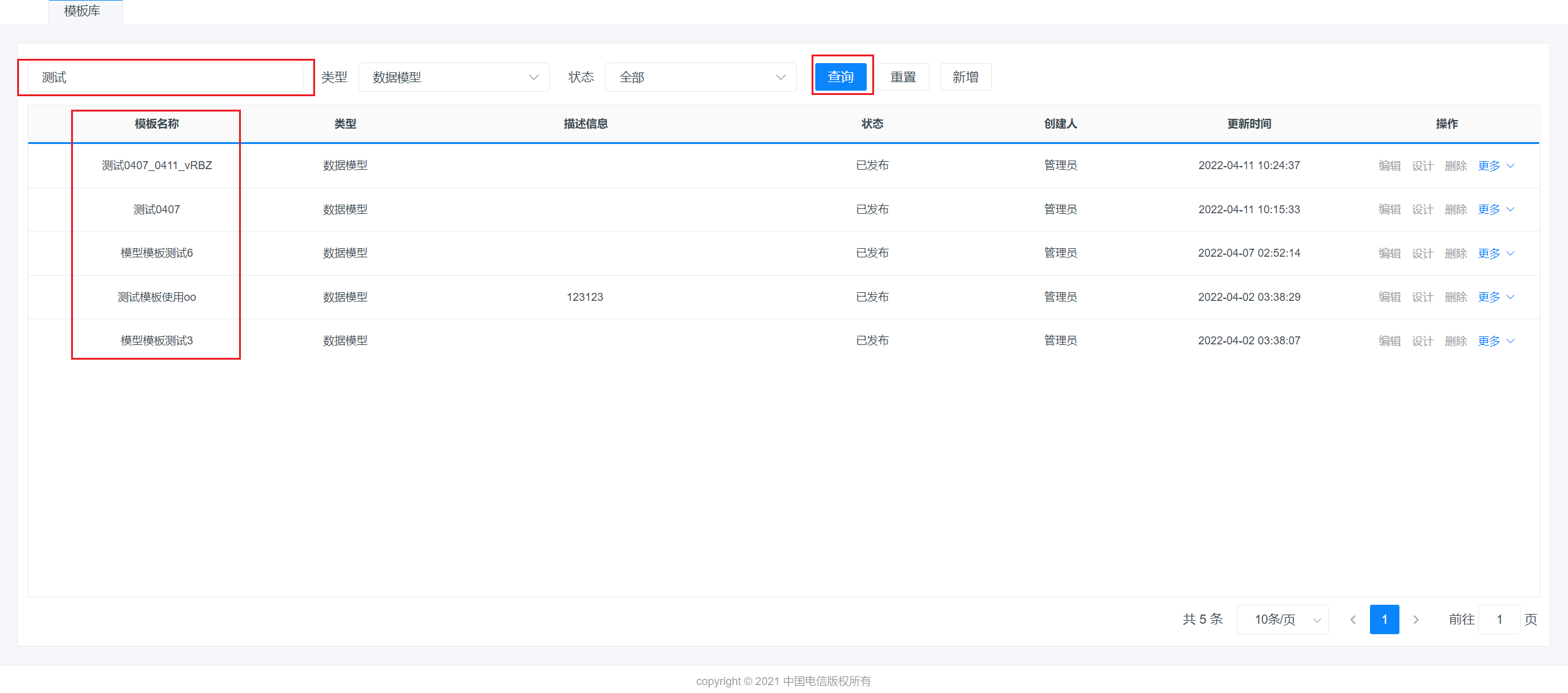1568x693 pixels.
Task: Open 更多 options for 模型模板测试6
Action: point(1496,253)
